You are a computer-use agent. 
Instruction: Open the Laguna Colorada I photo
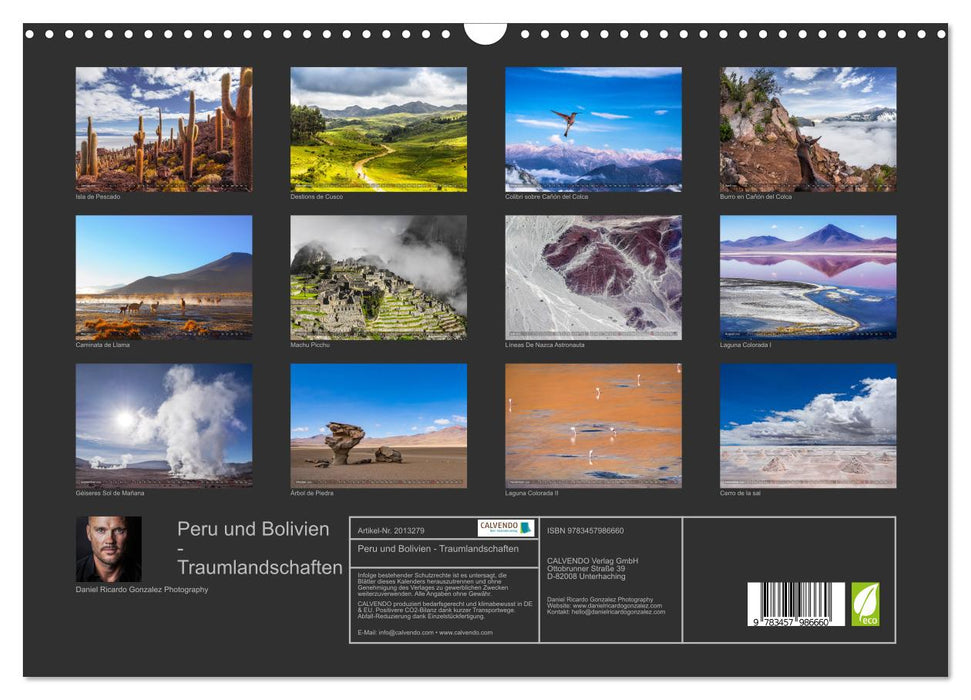[x=808, y=277]
